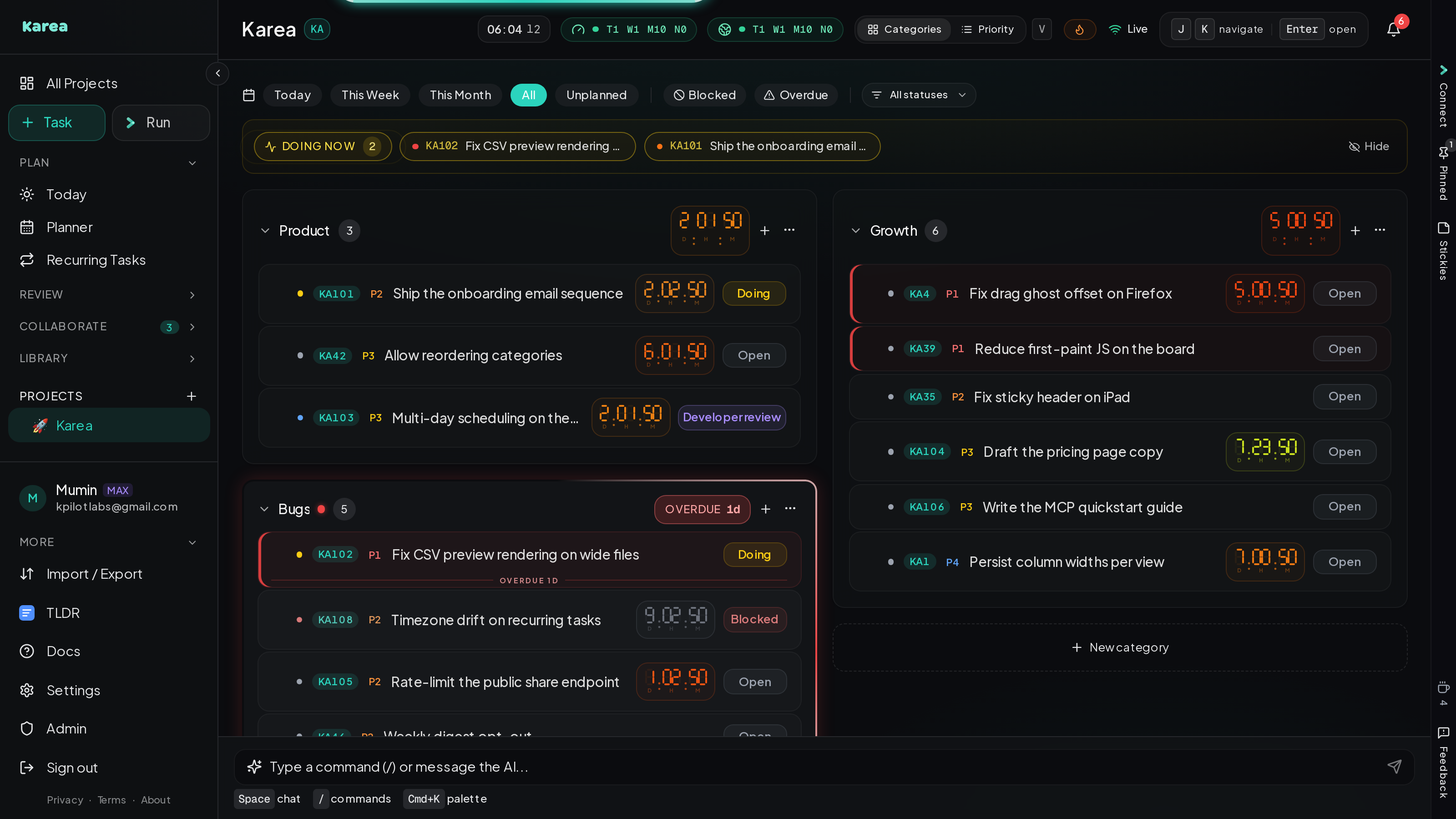The height and width of the screenshot is (819, 1456).
Task: Collapse the sidebar with the arrow button
Action: pos(217,73)
